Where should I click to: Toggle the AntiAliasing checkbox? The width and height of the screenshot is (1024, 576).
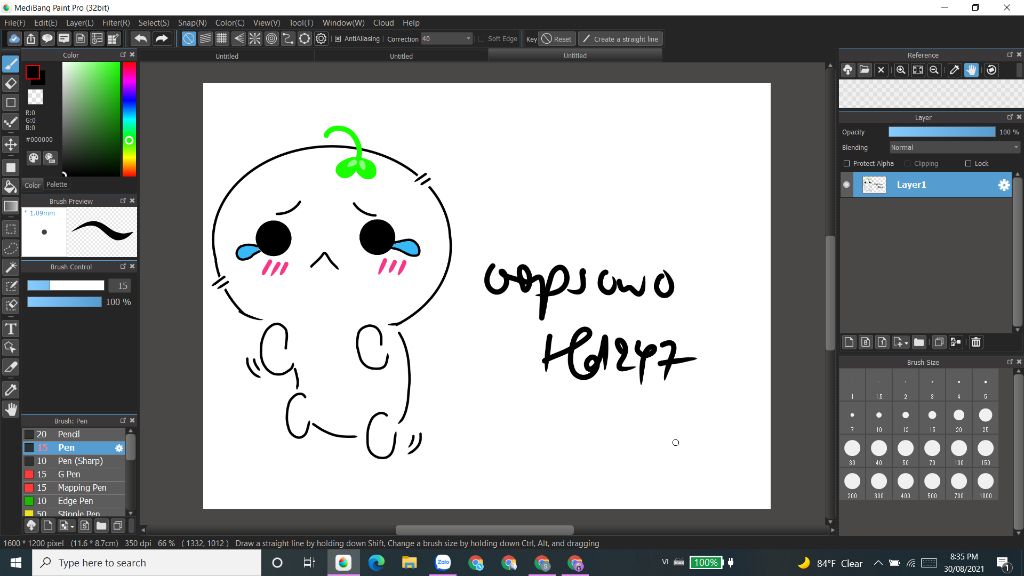(x=338, y=39)
